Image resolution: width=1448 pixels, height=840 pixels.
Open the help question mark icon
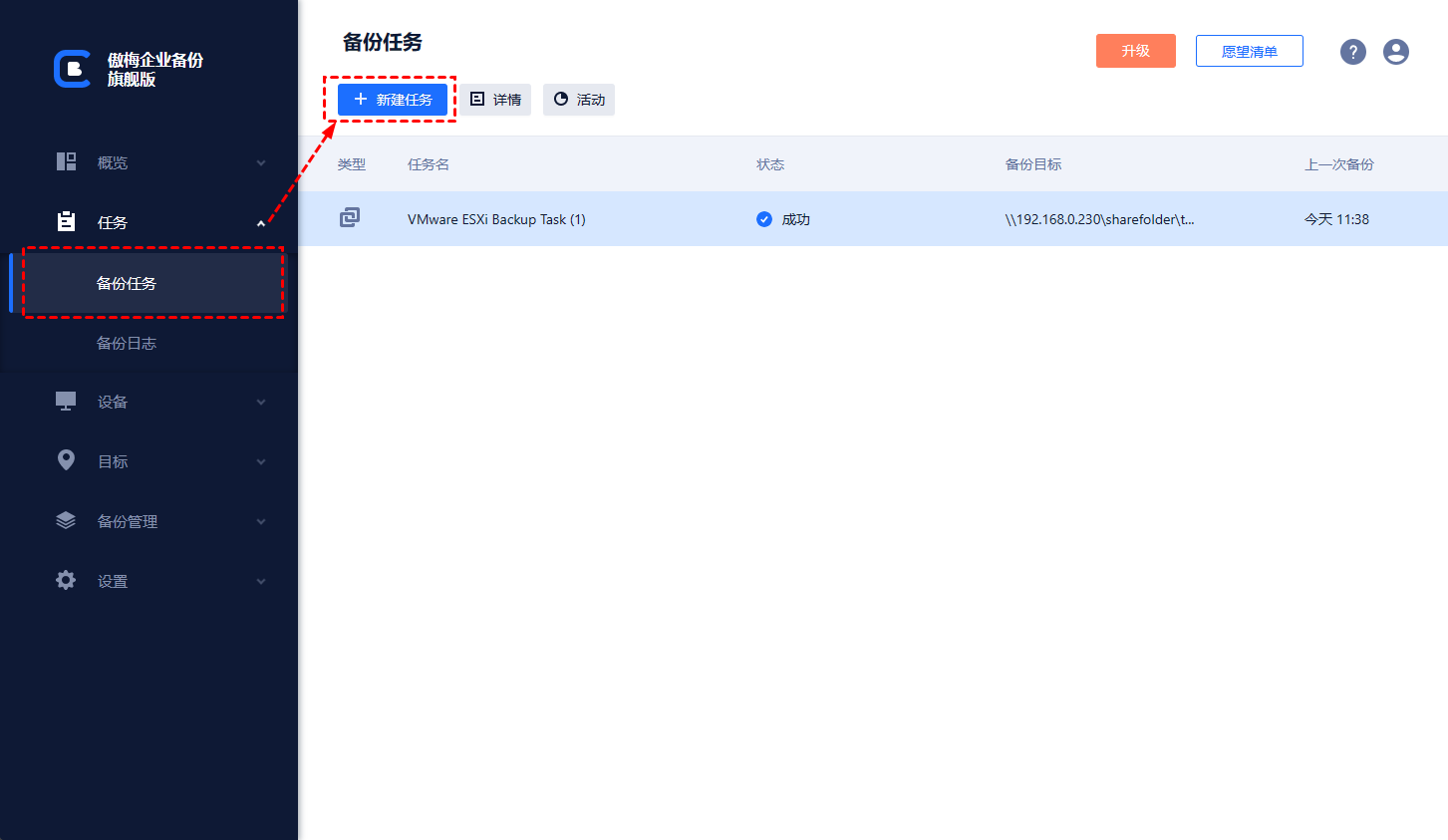[x=1352, y=51]
